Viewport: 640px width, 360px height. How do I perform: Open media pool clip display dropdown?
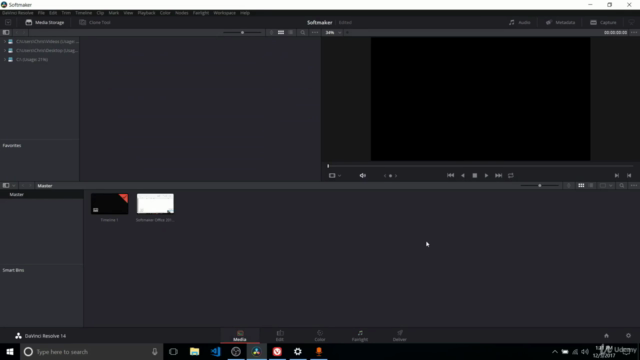point(606,186)
